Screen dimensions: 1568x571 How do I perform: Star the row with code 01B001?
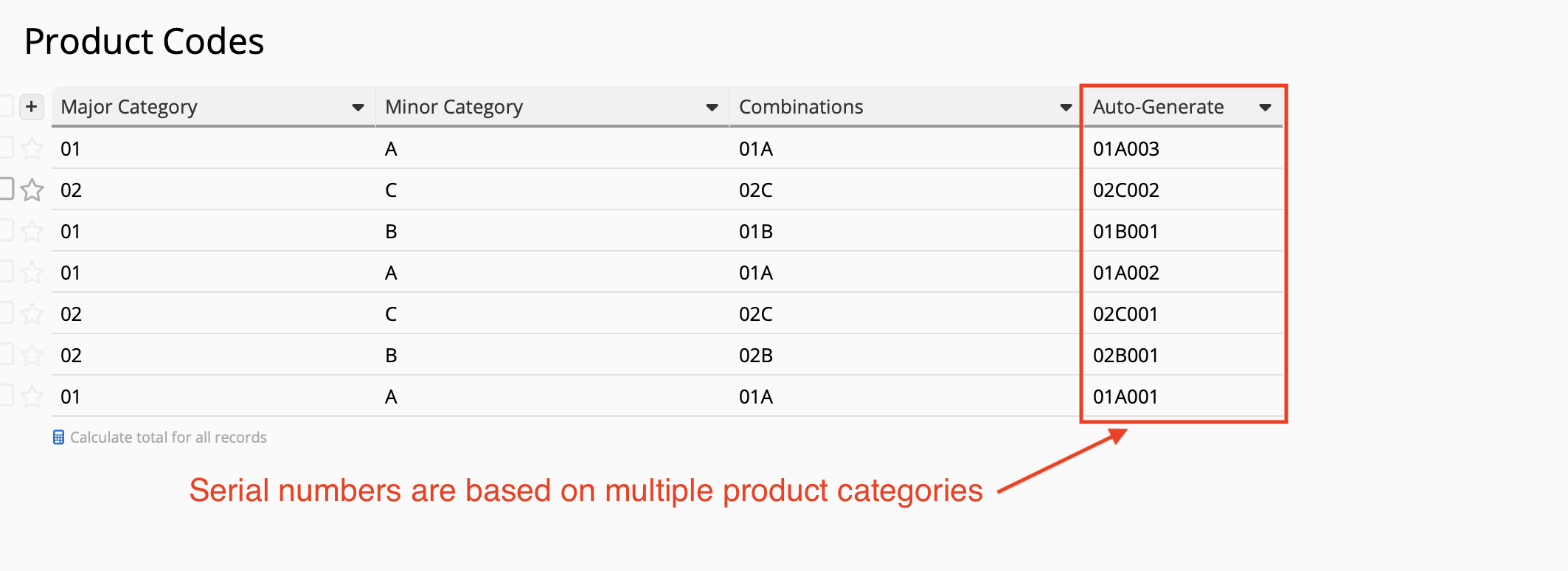tap(32, 232)
